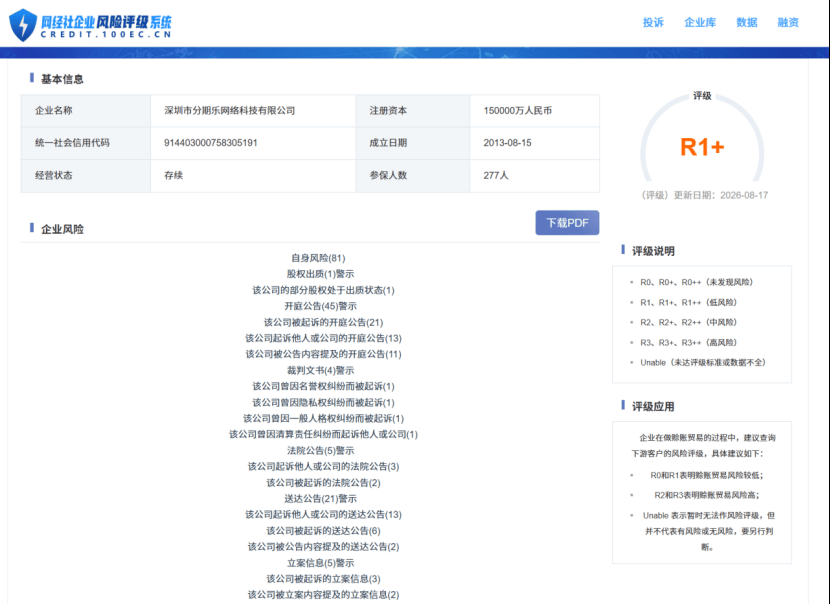The height and width of the screenshot is (604, 830).
Task: Click the R0、R0+、R0++ (未发现风险) entry
Action: point(697,282)
